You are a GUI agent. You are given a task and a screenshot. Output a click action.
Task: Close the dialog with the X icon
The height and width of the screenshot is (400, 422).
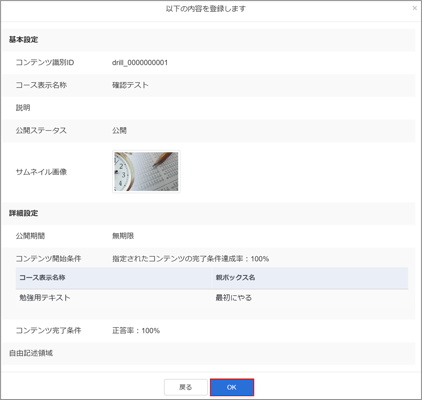(414, 8)
